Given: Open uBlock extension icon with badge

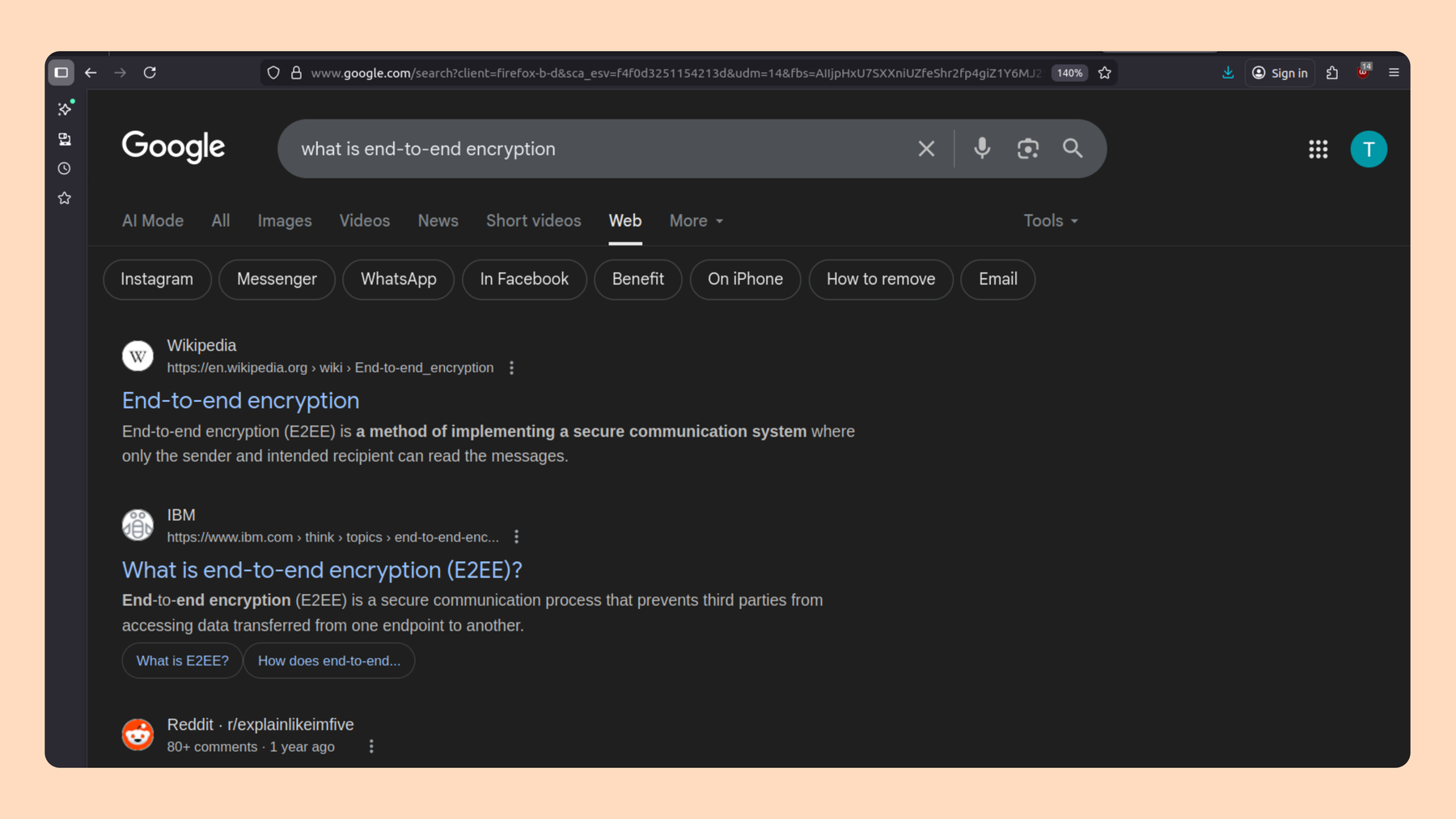Looking at the screenshot, I should pos(1364,71).
